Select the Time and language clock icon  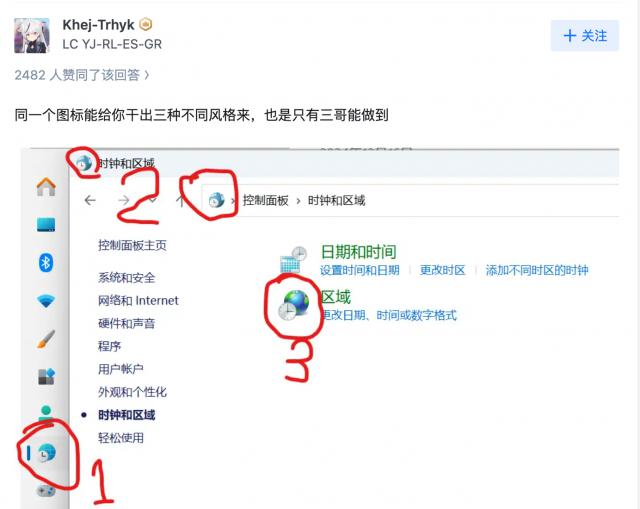[47, 453]
